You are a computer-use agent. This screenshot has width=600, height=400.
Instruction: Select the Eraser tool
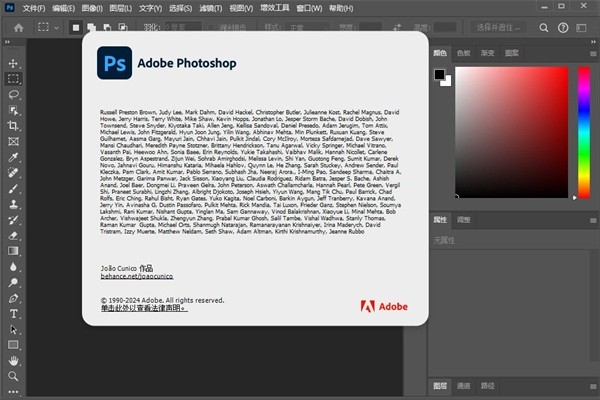tap(13, 235)
